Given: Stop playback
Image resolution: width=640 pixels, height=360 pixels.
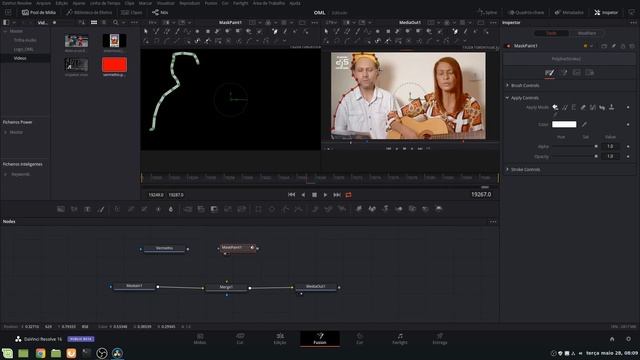Looking at the screenshot, I should coord(314,195).
